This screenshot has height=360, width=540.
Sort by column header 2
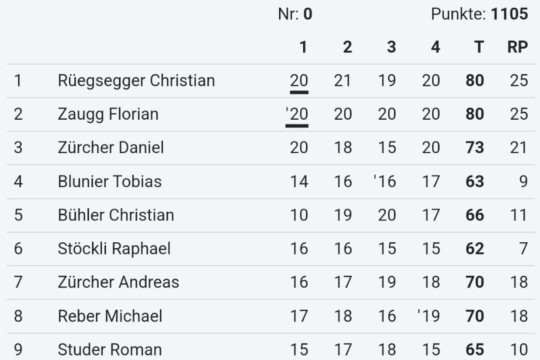(347, 47)
